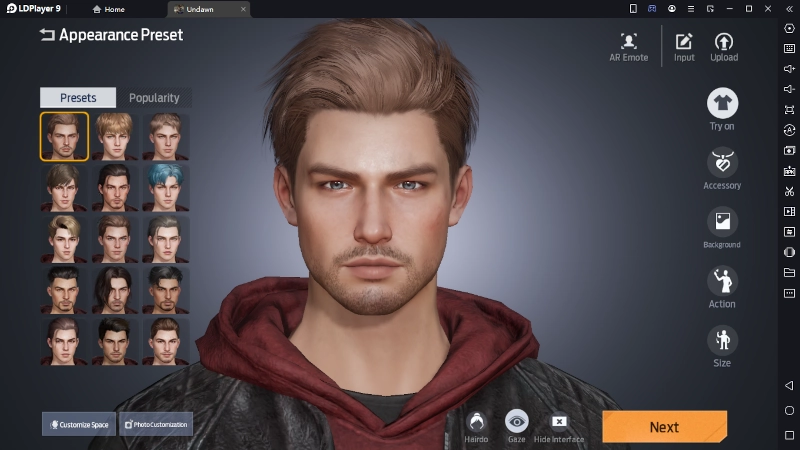Image resolution: width=800 pixels, height=450 pixels.
Task: Open the body Size option
Action: [x=722, y=346]
